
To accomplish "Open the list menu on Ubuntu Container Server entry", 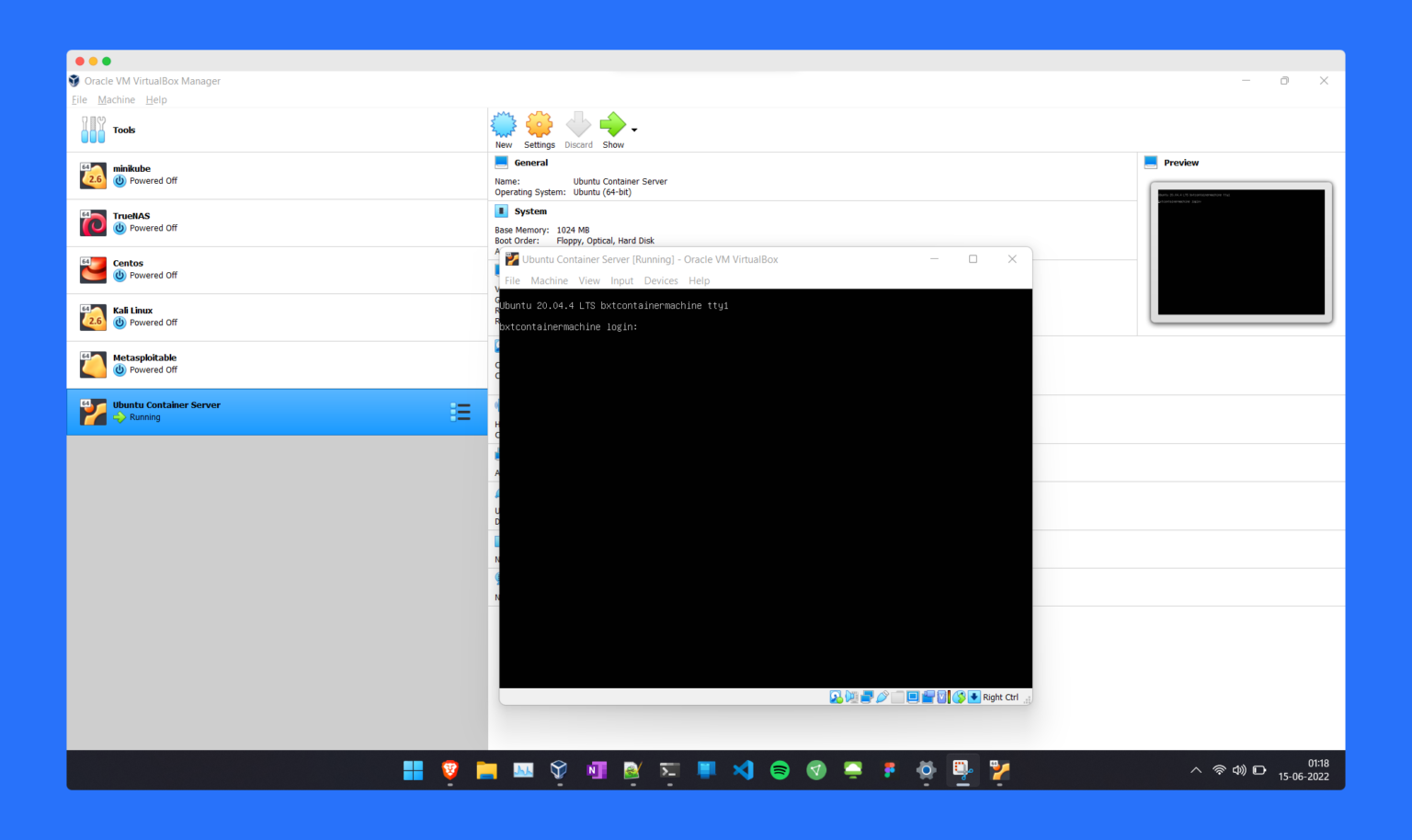I will click(461, 412).
